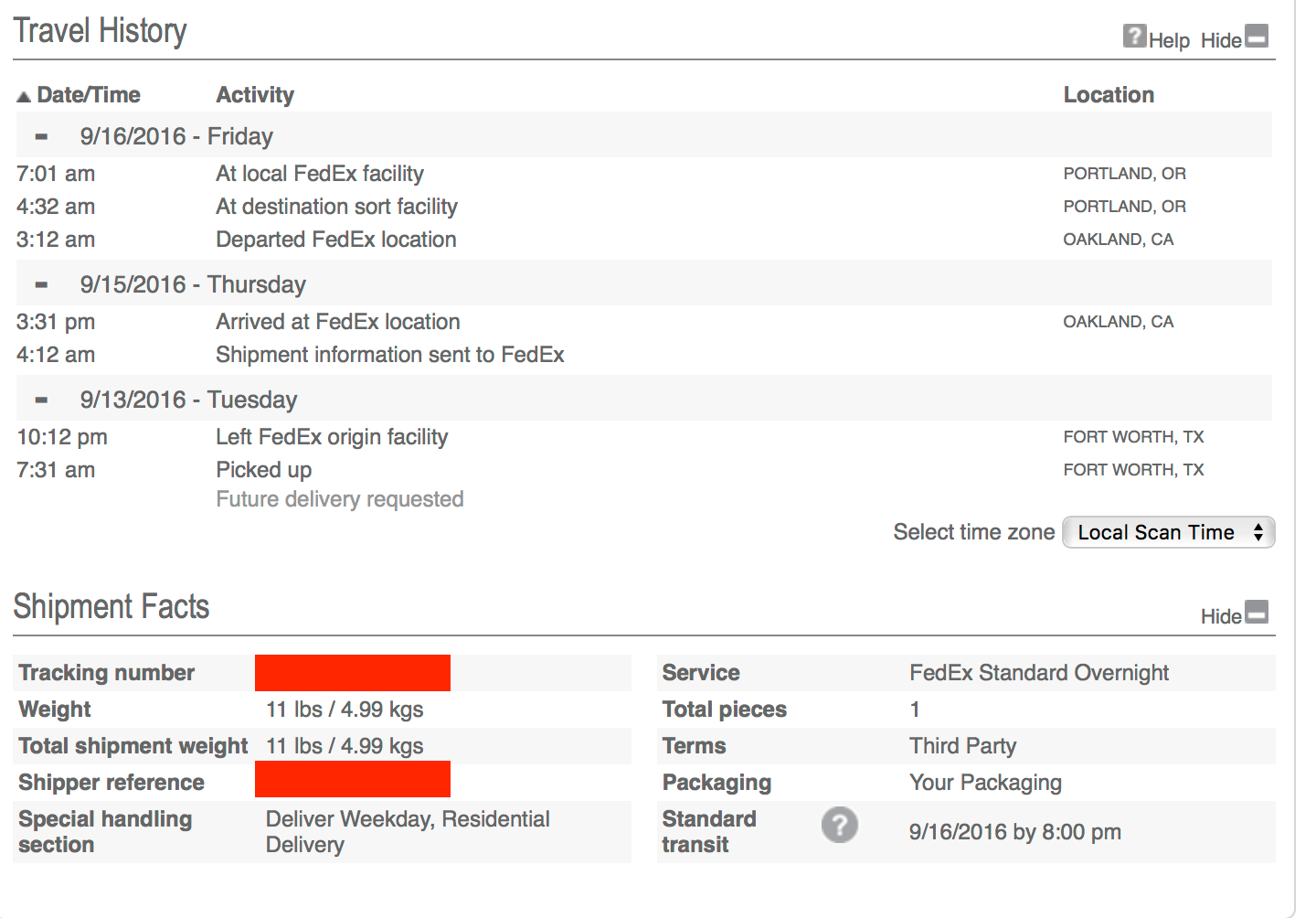Viewport: 1316px width, 918px height.
Task: Click the 3:31 pm time entry
Action: (x=56, y=322)
